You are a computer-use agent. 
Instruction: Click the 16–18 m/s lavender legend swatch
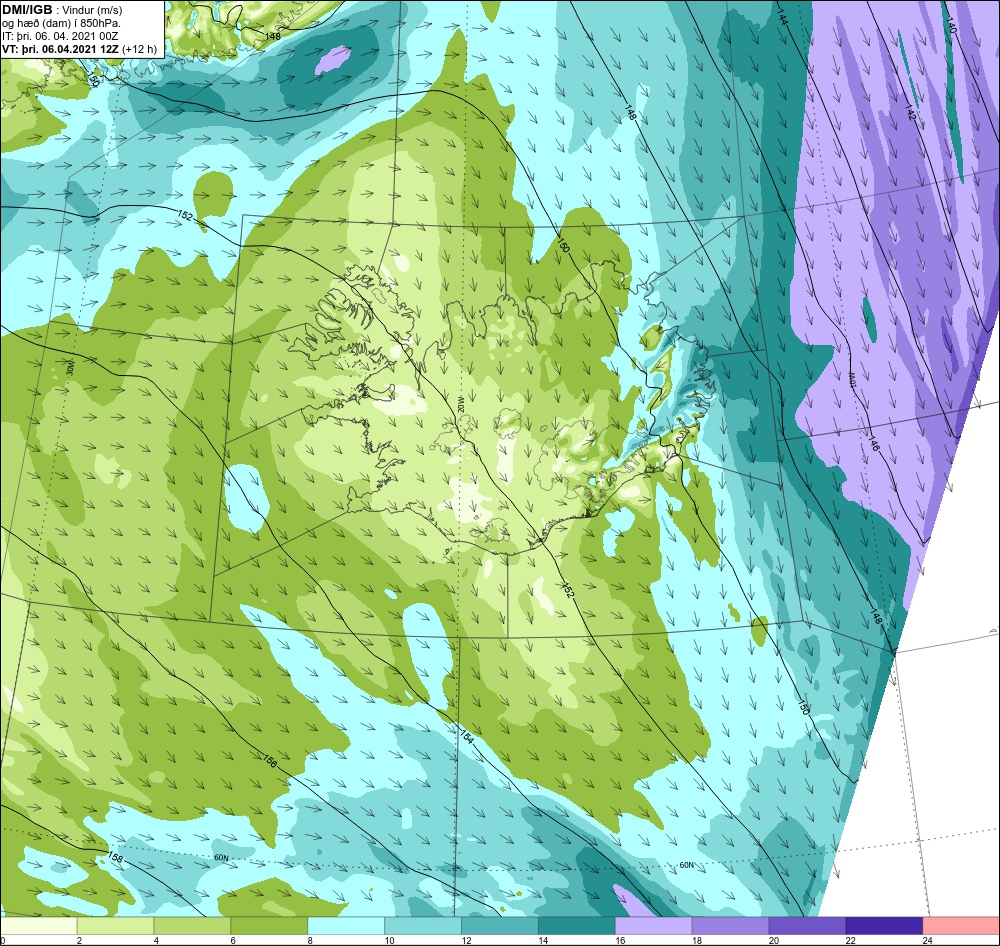(x=654, y=926)
